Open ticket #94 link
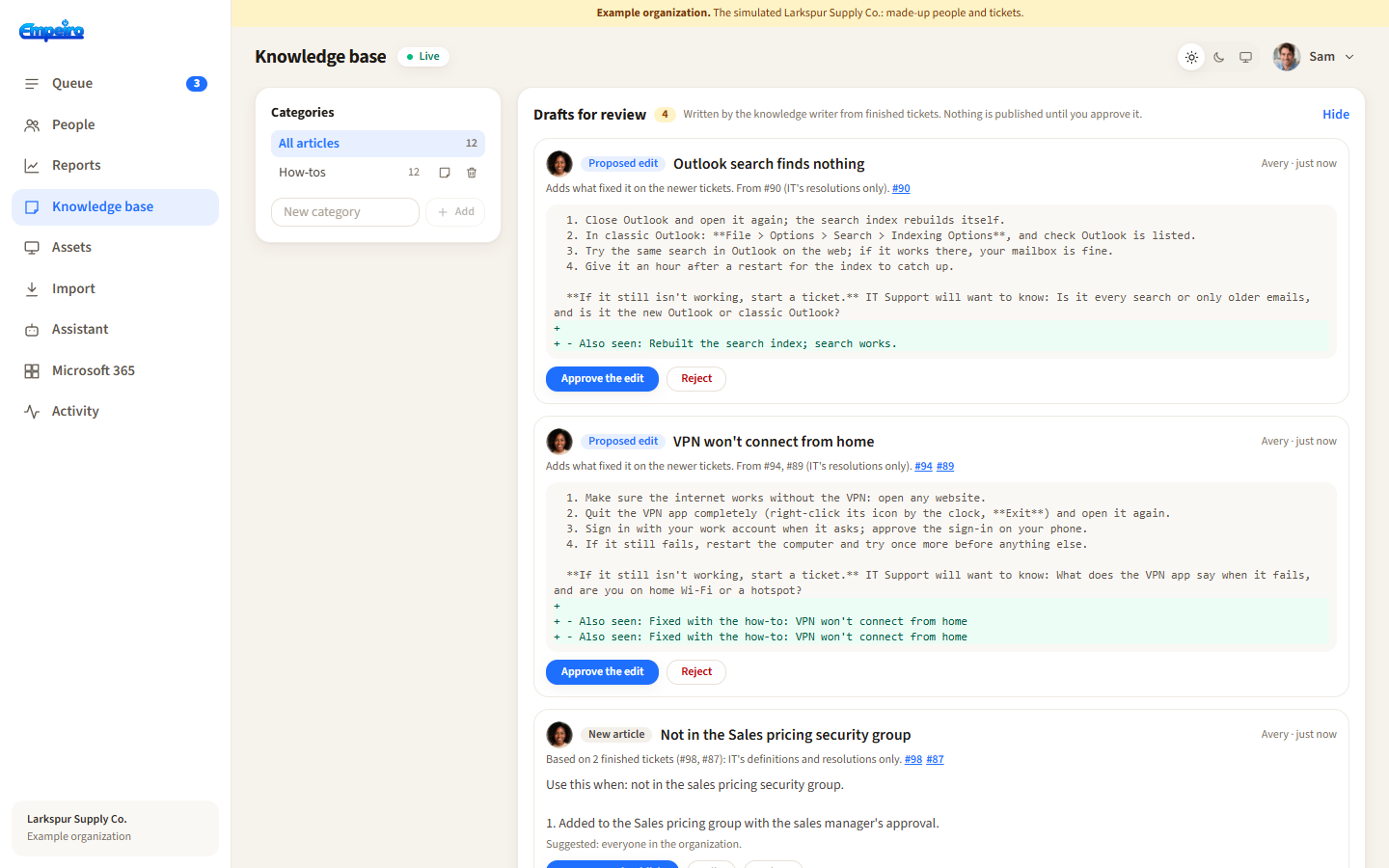 pos(923,467)
